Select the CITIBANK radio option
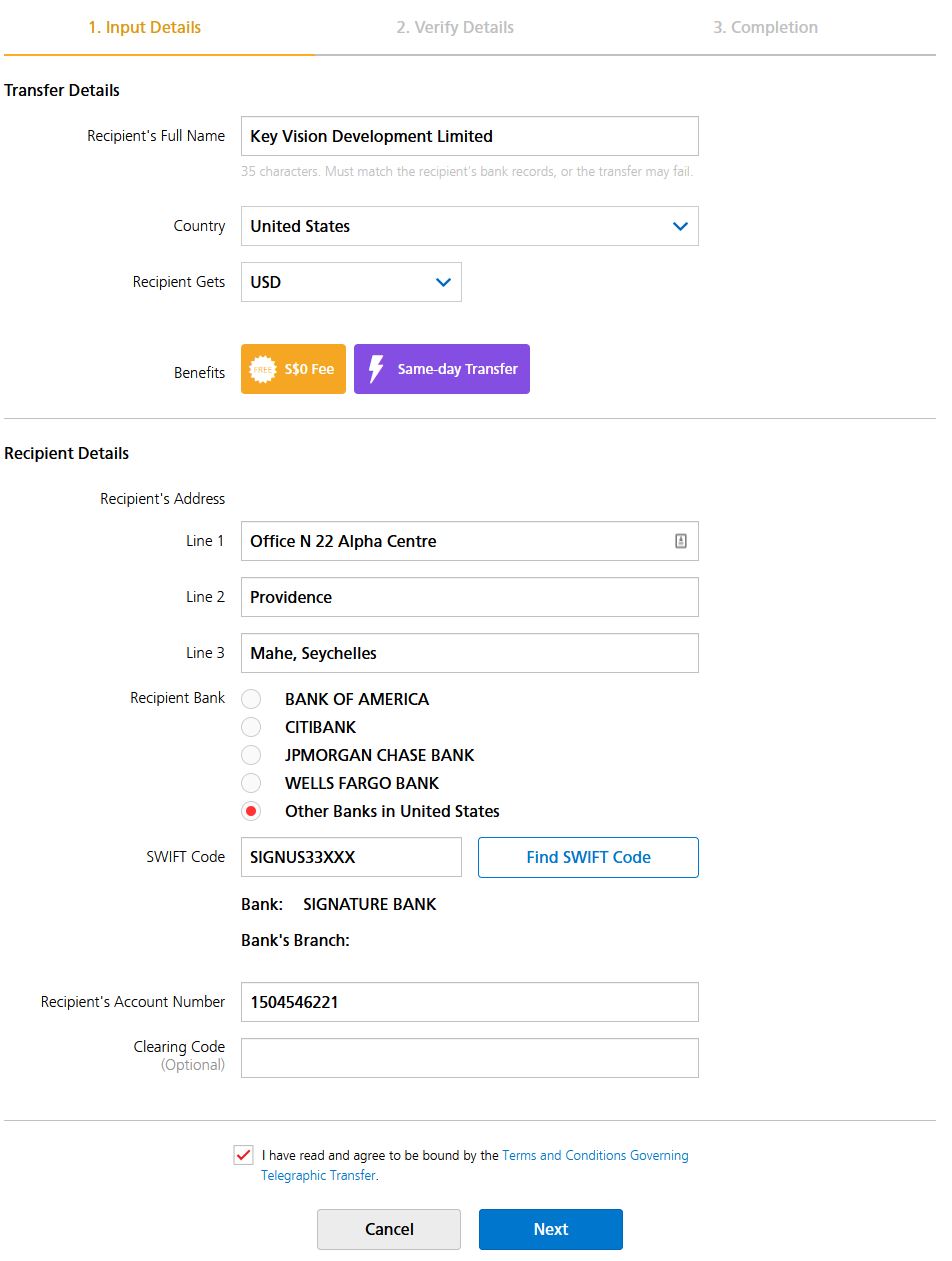 (252, 727)
